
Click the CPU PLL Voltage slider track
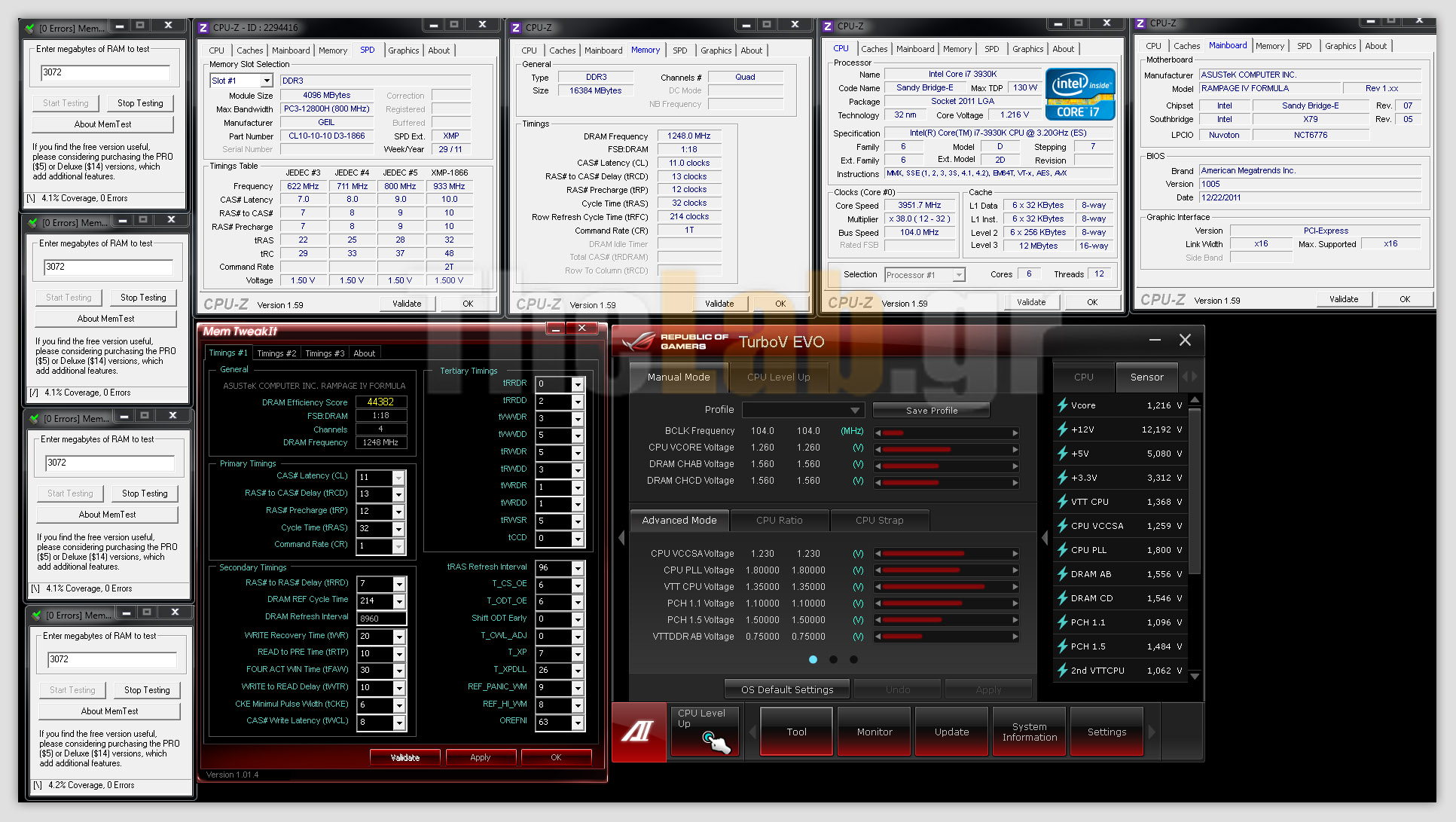(946, 570)
